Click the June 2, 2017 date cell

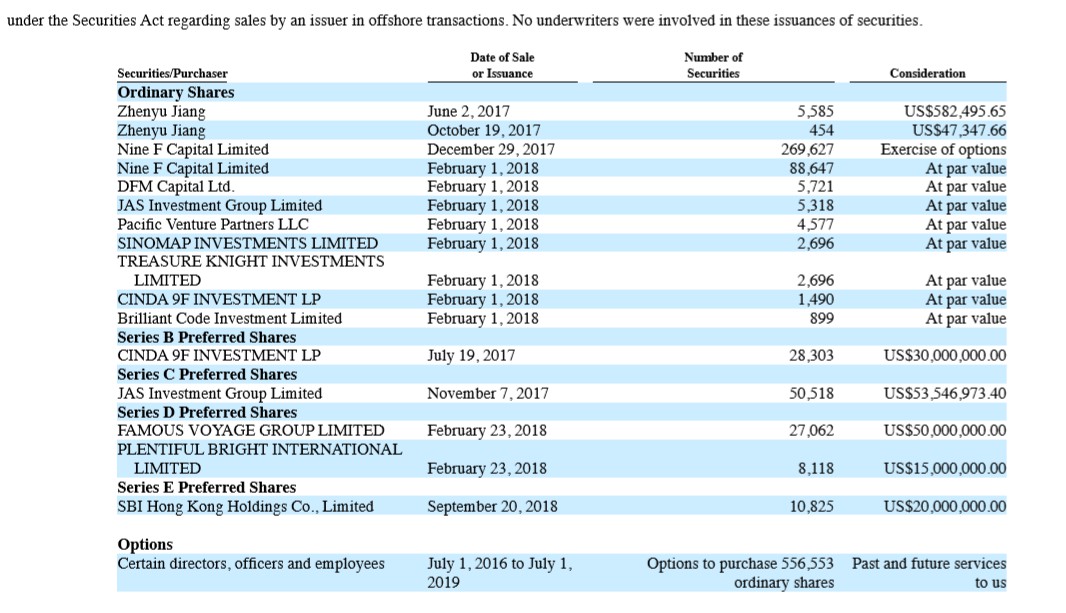coord(468,111)
